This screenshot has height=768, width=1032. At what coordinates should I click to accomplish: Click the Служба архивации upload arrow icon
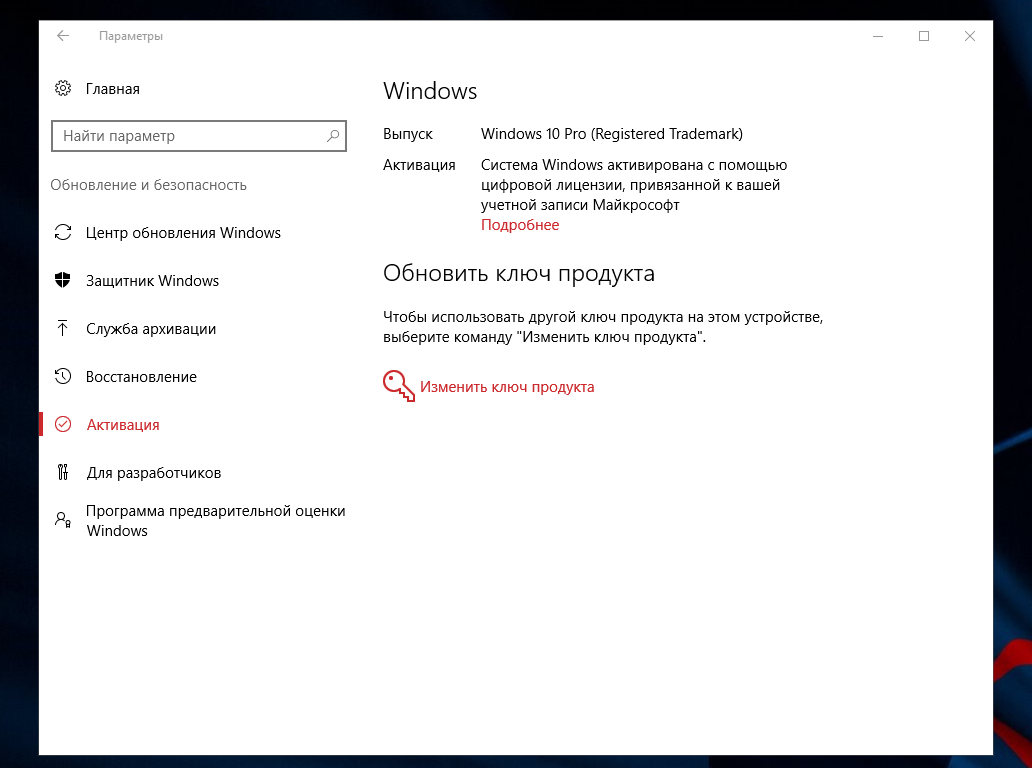click(63, 328)
